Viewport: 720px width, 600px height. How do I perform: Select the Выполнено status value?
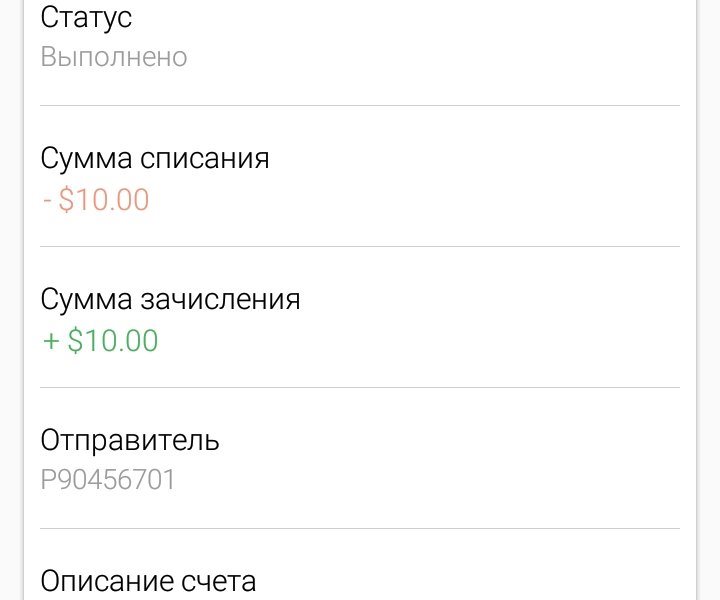pos(114,57)
